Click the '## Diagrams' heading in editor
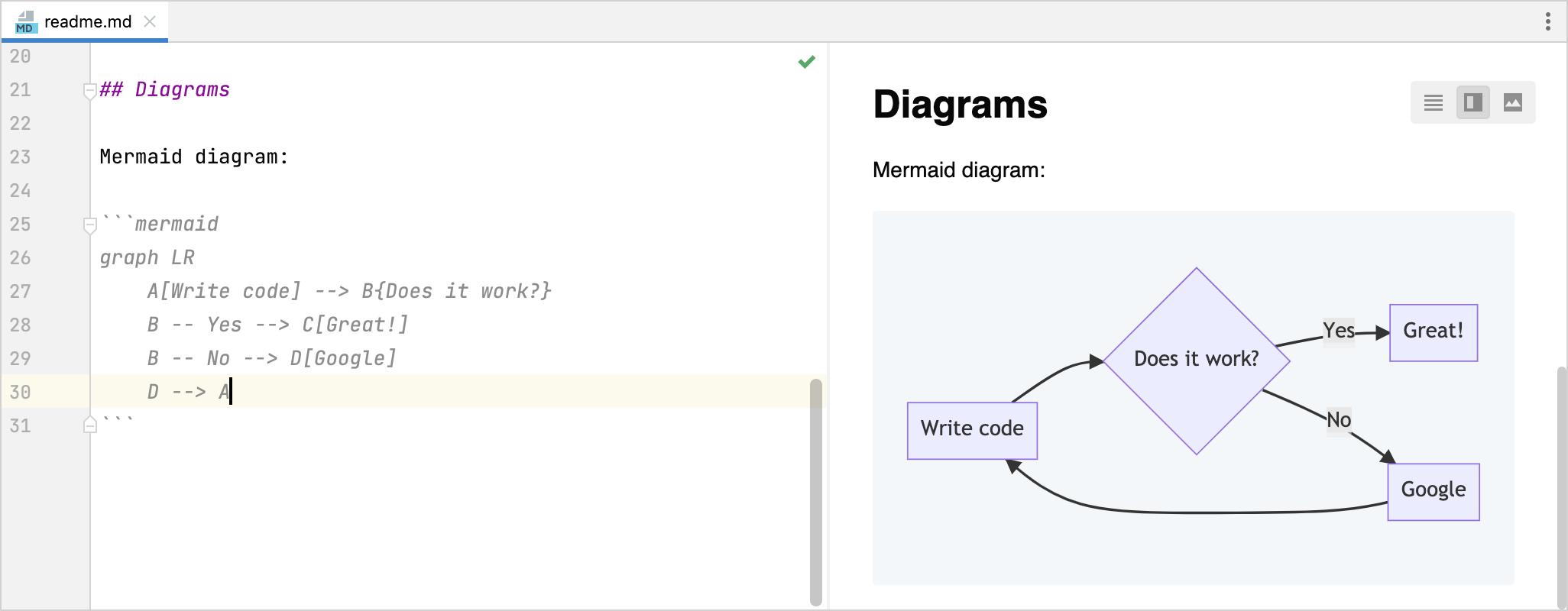 164,89
